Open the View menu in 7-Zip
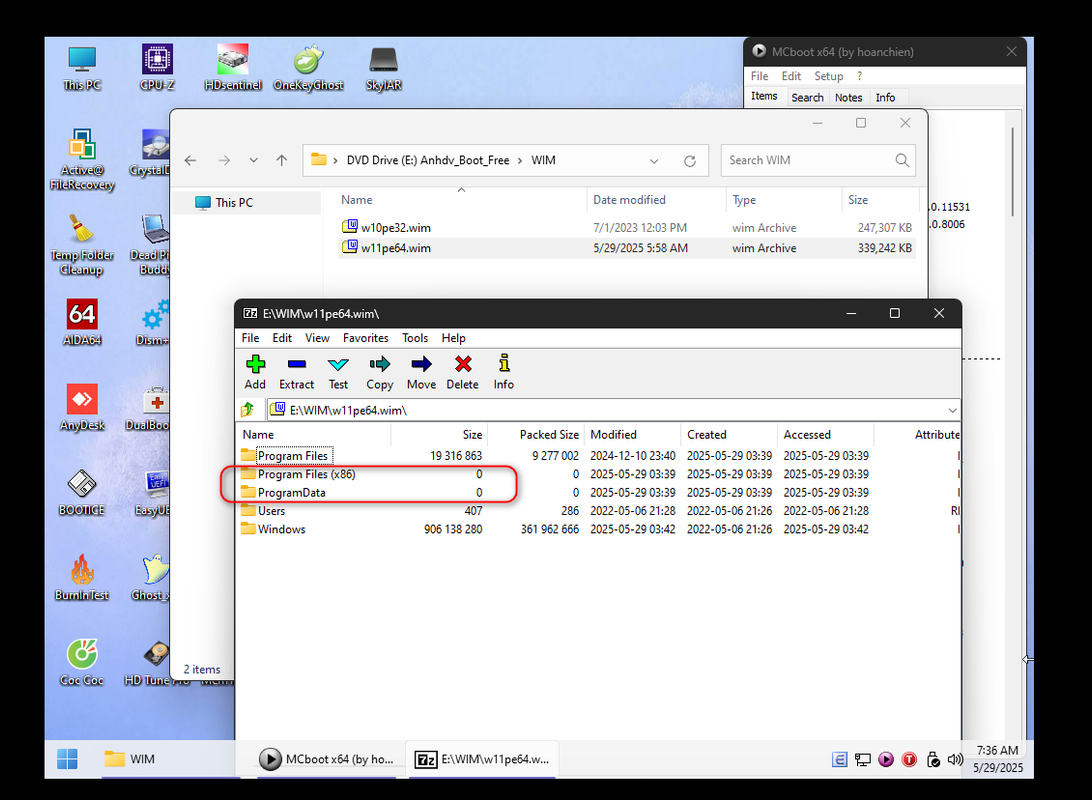This screenshot has height=800, width=1092. pyautogui.click(x=317, y=338)
